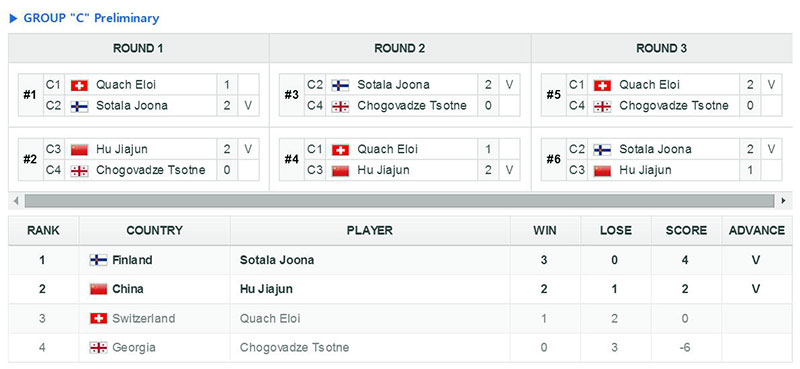Viewport: 800px width, 369px height.
Task: Click the Finnish flag in match #3
Action: (340, 85)
